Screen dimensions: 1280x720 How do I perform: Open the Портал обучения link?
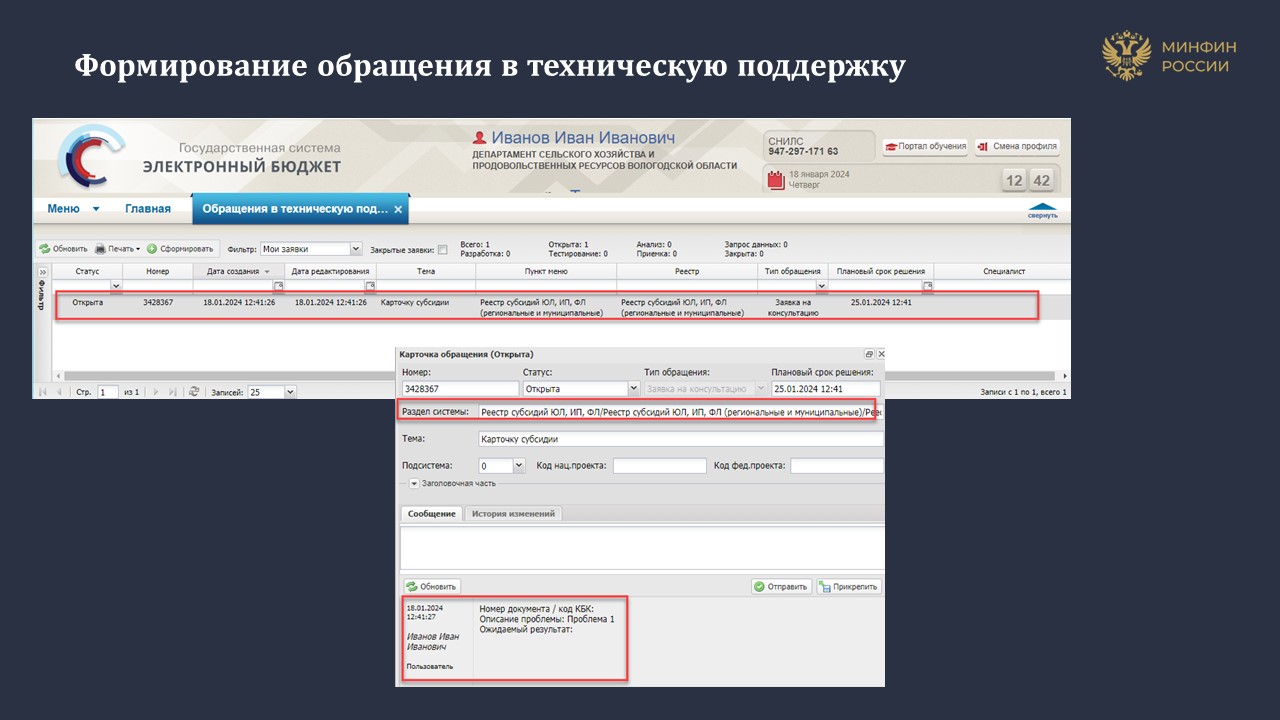click(x=925, y=146)
